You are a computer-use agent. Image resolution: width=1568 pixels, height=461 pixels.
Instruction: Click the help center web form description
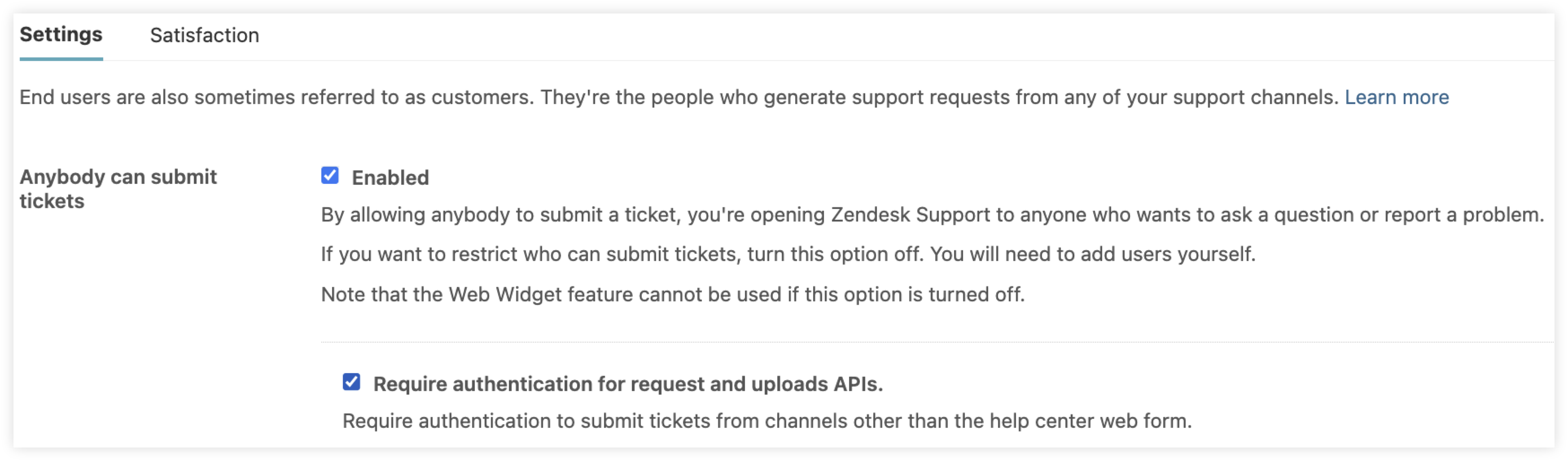tap(767, 420)
